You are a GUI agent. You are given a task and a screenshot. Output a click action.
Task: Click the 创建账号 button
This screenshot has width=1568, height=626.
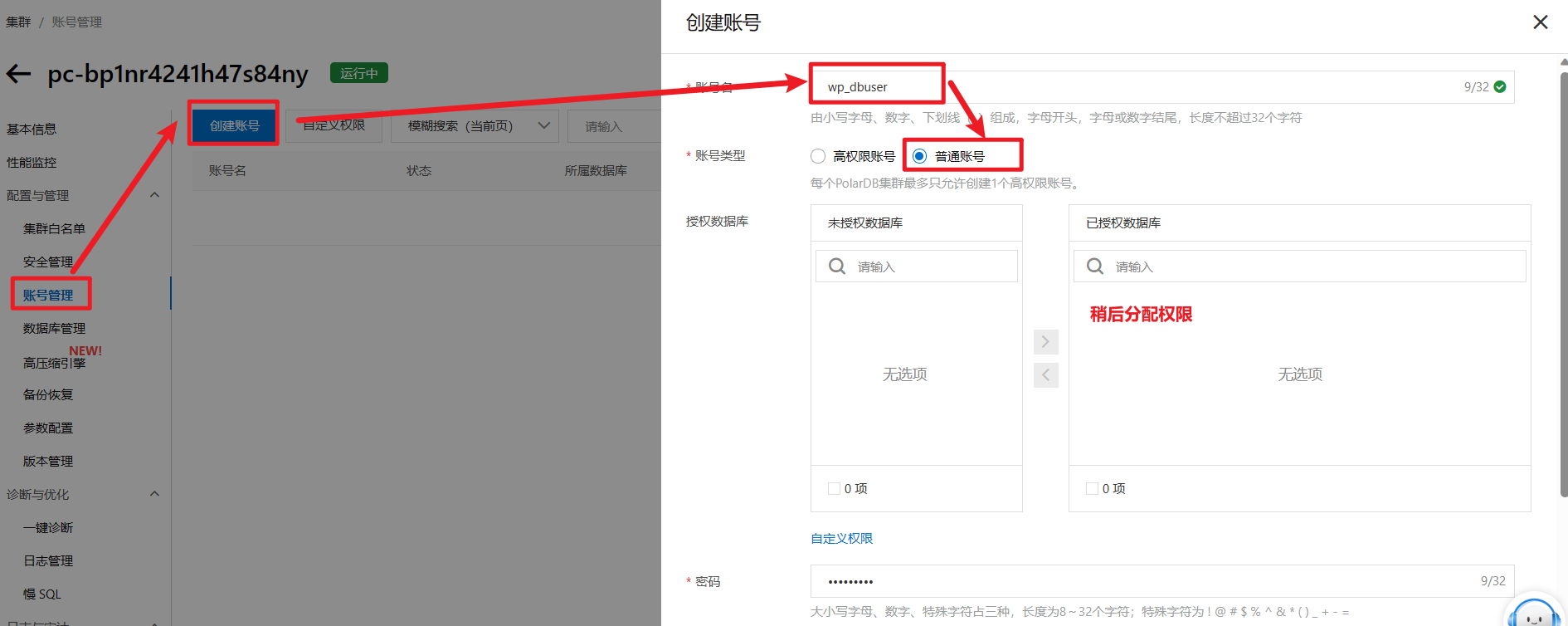[x=234, y=125]
